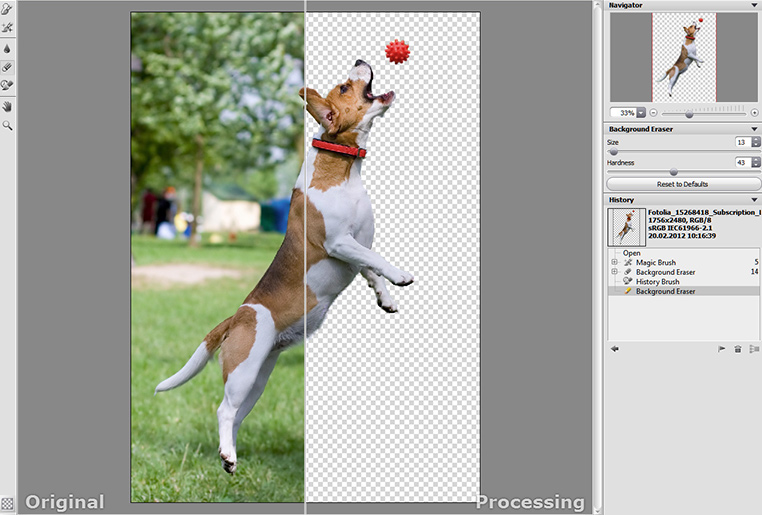
Task: Click the flag icon in History panel
Action: click(x=721, y=349)
